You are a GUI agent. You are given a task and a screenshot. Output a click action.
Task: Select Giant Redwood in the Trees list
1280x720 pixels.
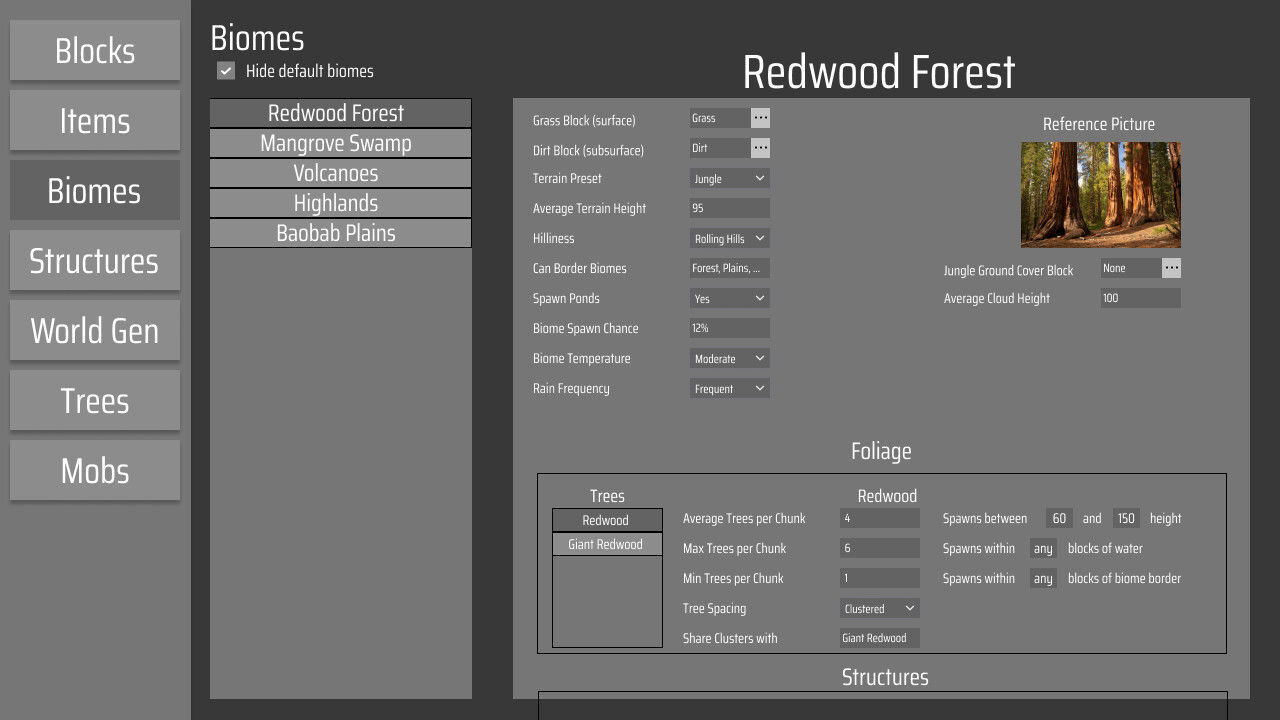pyautogui.click(x=607, y=544)
